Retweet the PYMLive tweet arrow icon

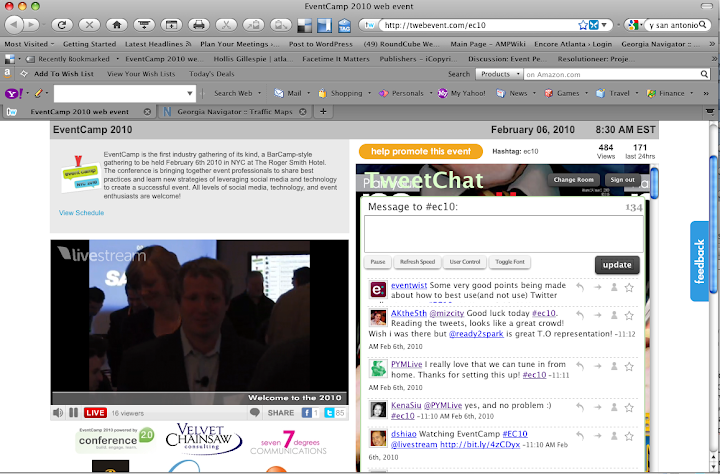[596, 365]
